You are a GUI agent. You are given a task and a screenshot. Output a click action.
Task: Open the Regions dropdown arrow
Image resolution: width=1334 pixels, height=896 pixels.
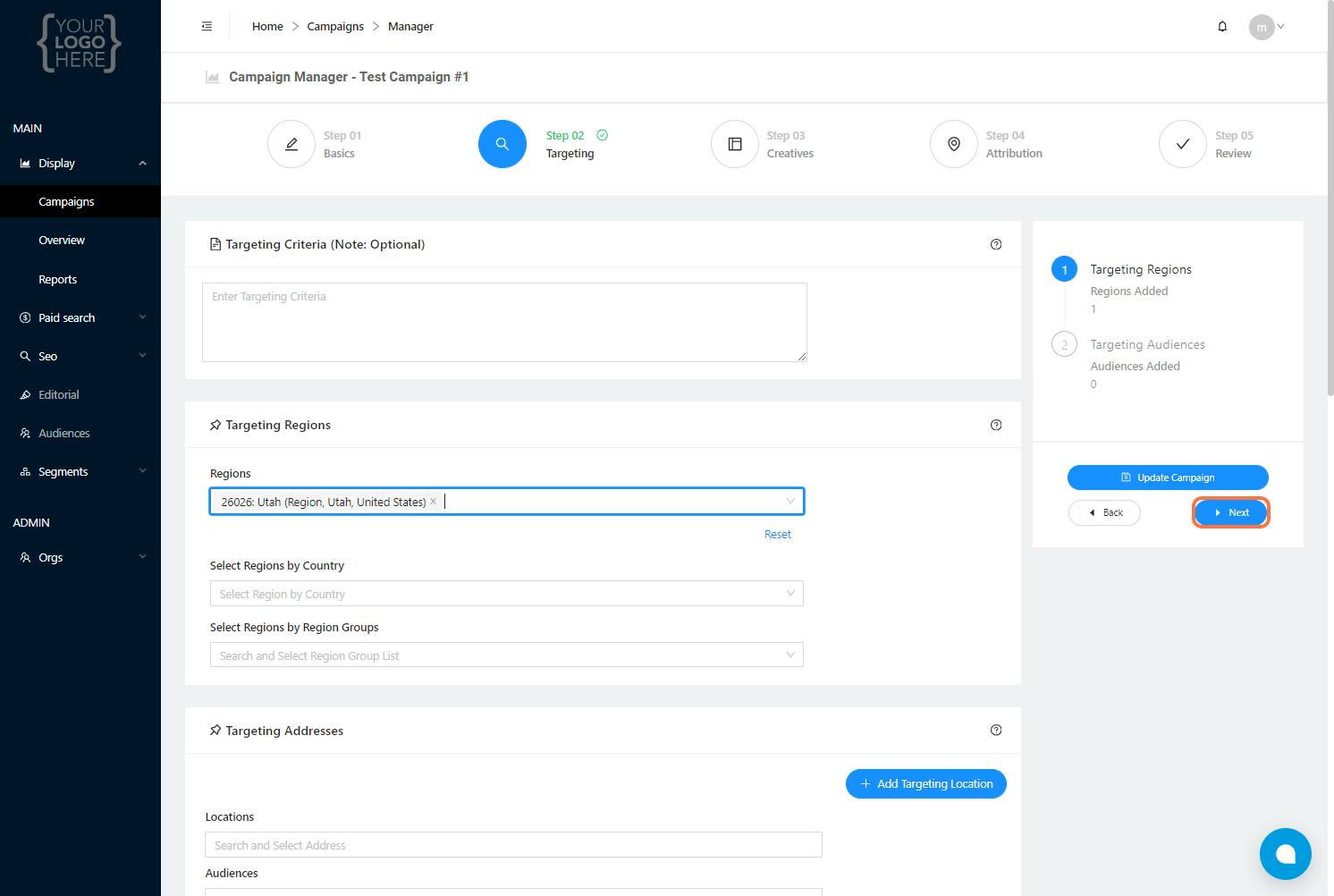(x=790, y=501)
